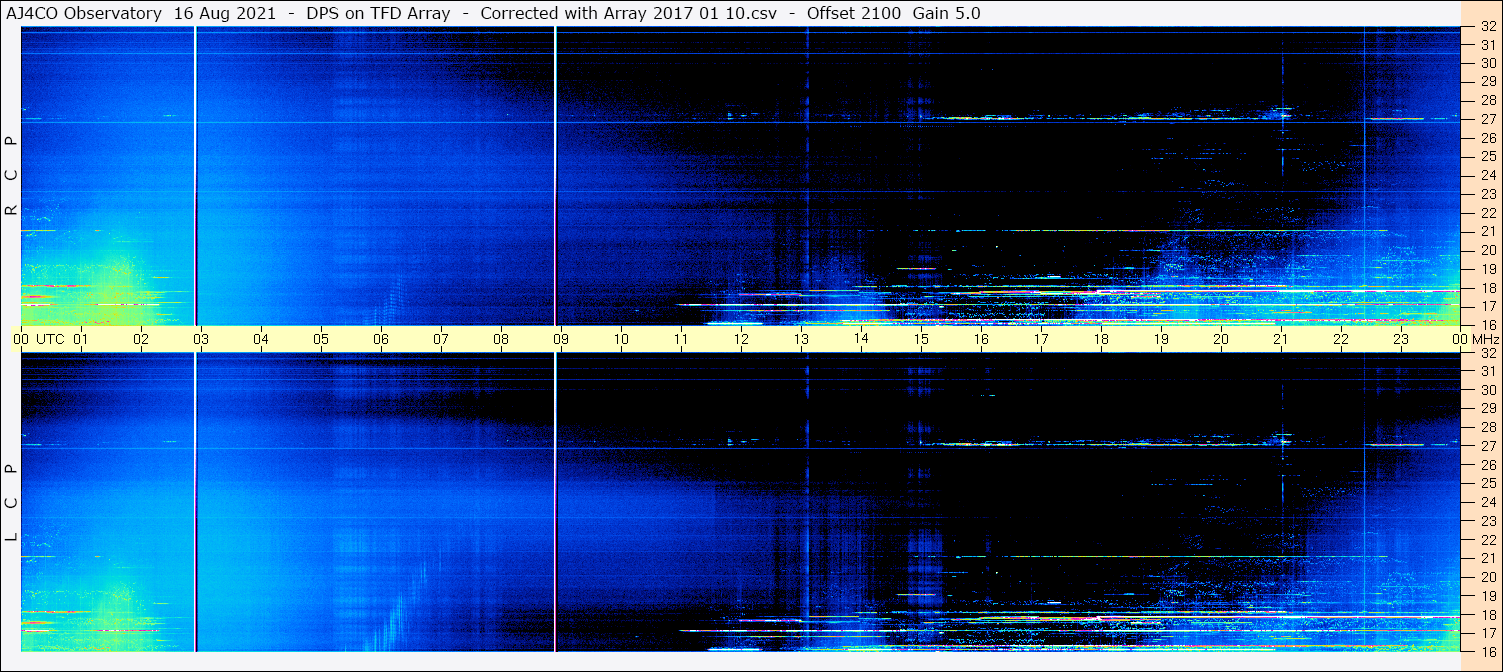This screenshot has height=672, width=1503.
Task: Click '32' on the LCP frequency scale
Action: pyautogui.click(x=1487, y=353)
